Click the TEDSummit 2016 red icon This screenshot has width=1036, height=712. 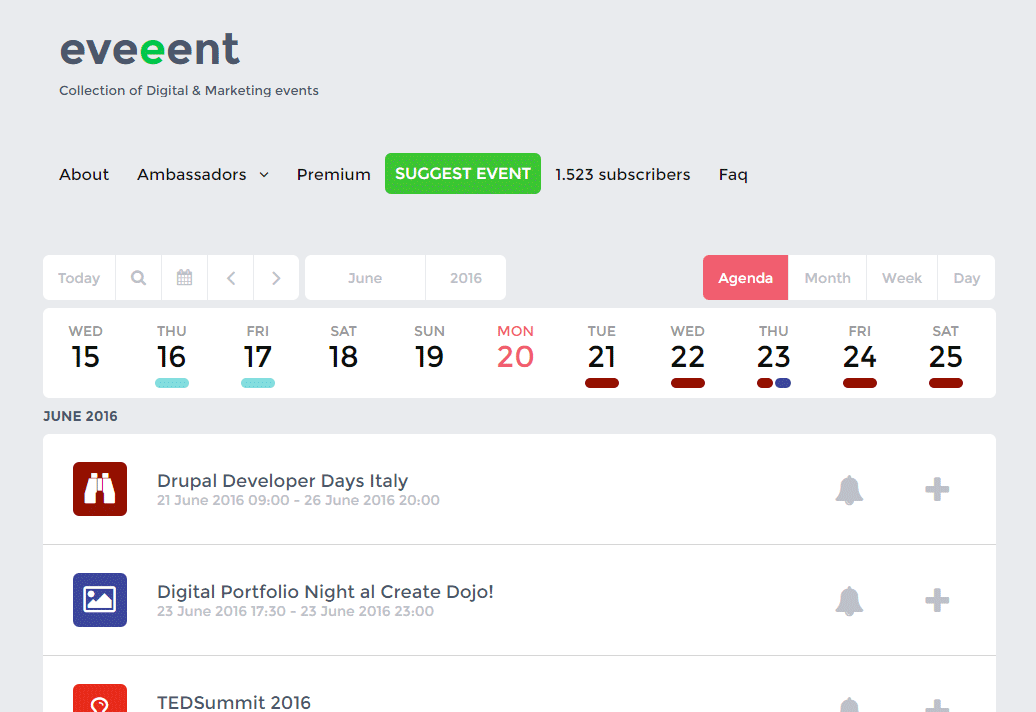pos(100,698)
